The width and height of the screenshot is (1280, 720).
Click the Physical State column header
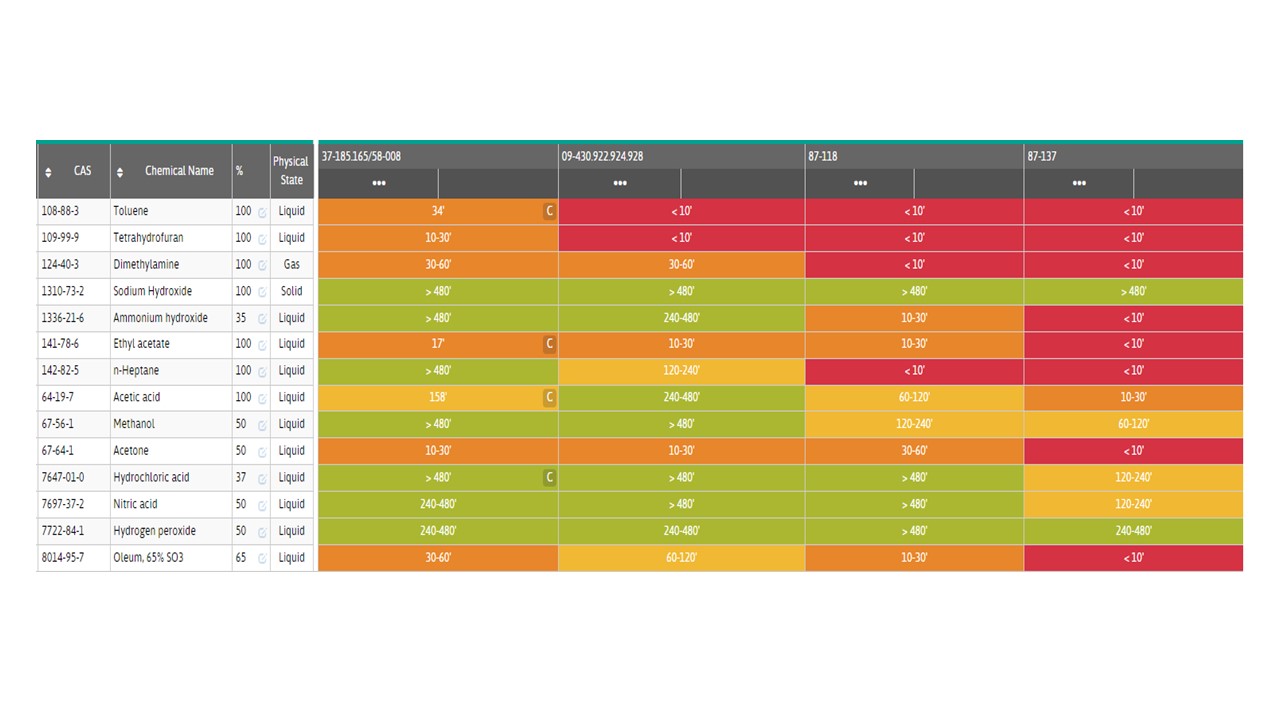point(291,171)
